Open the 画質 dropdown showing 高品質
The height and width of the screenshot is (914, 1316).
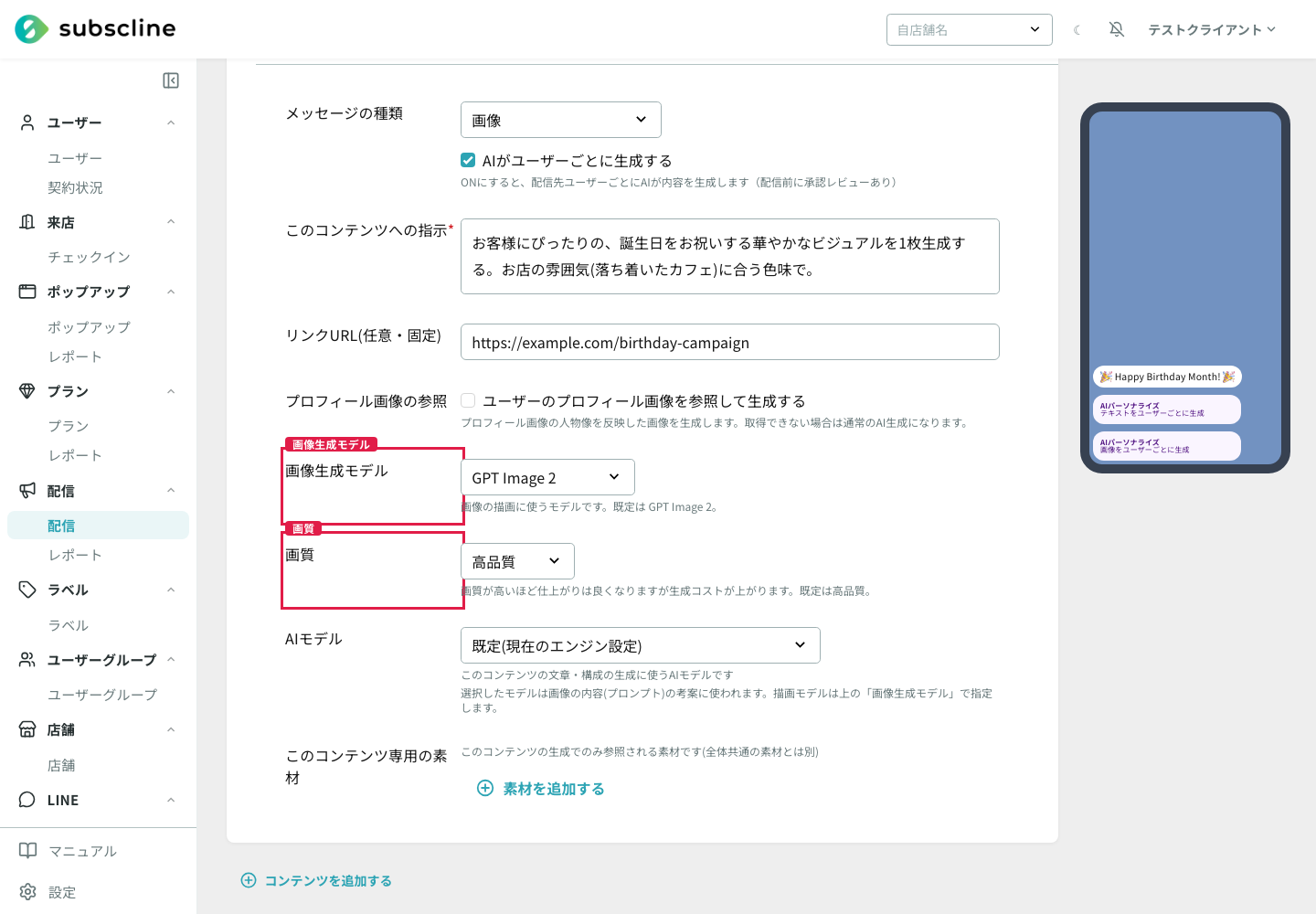[x=517, y=561]
